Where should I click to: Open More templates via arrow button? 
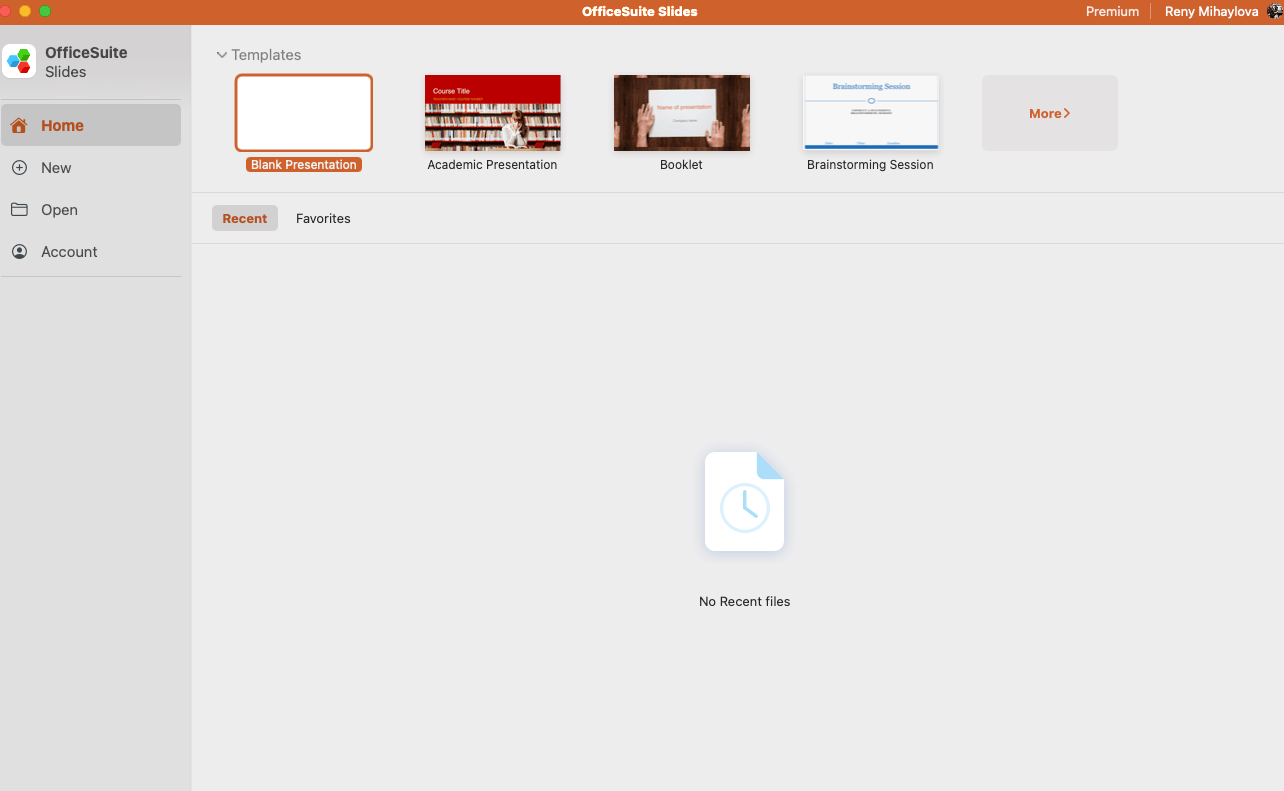coord(1049,113)
